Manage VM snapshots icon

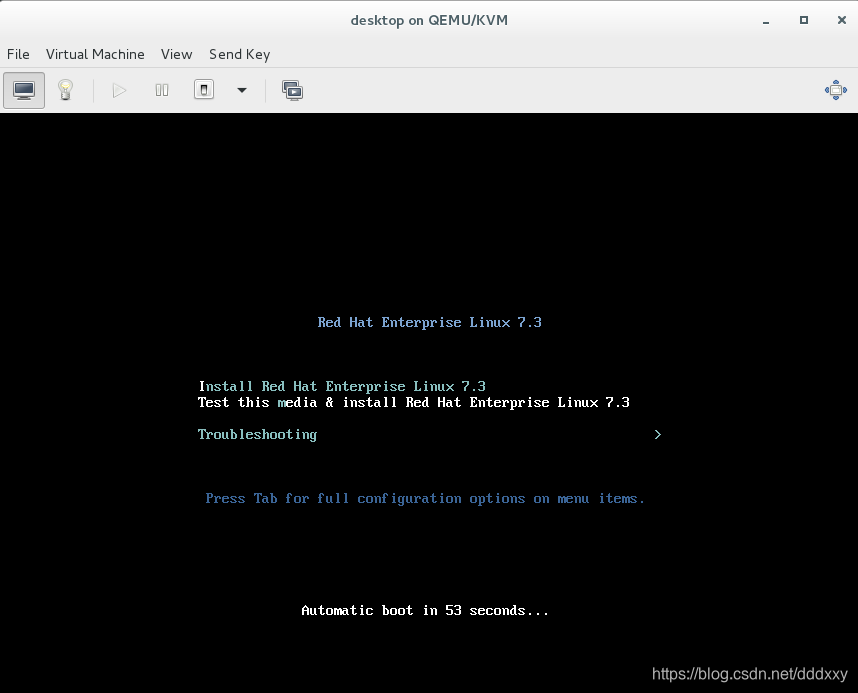pos(293,90)
